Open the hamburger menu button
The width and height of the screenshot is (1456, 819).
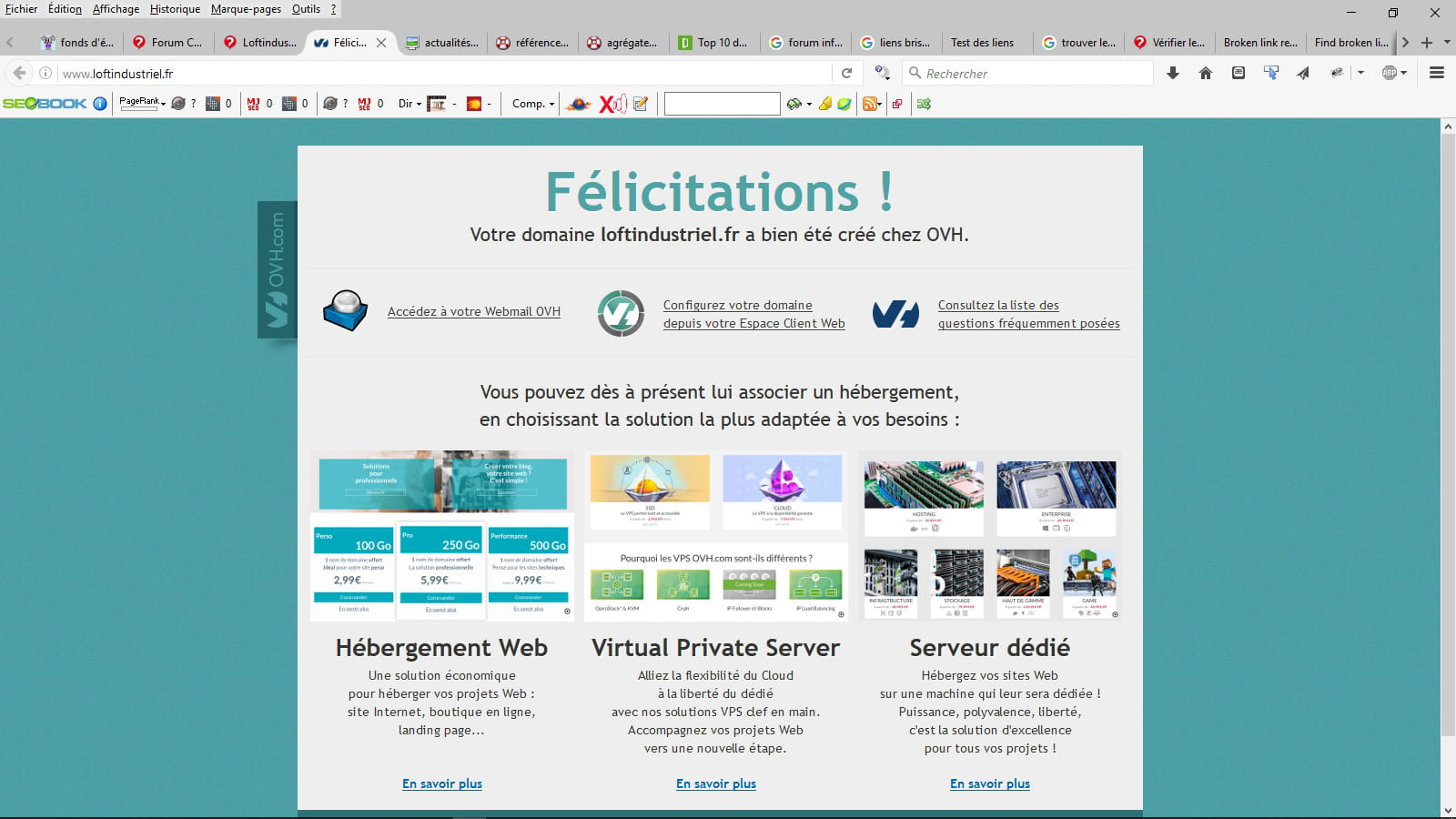click(x=1437, y=73)
